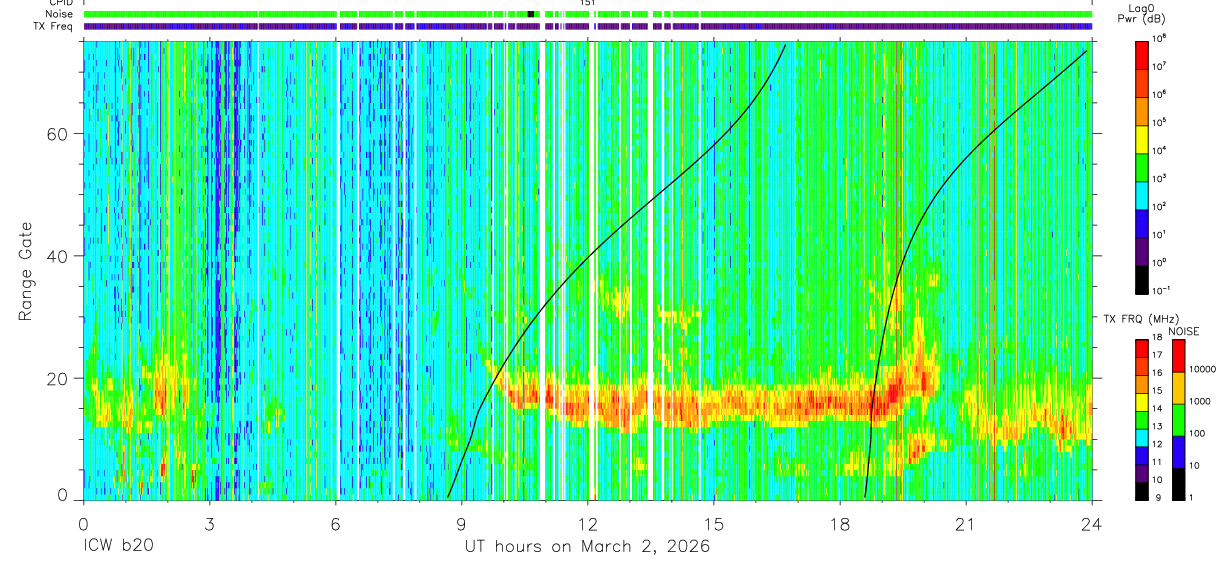Pick the black bottom segment of the NOISE colorbar
Viewport: 1228px width, 567px height.
tap(1178, 484)
